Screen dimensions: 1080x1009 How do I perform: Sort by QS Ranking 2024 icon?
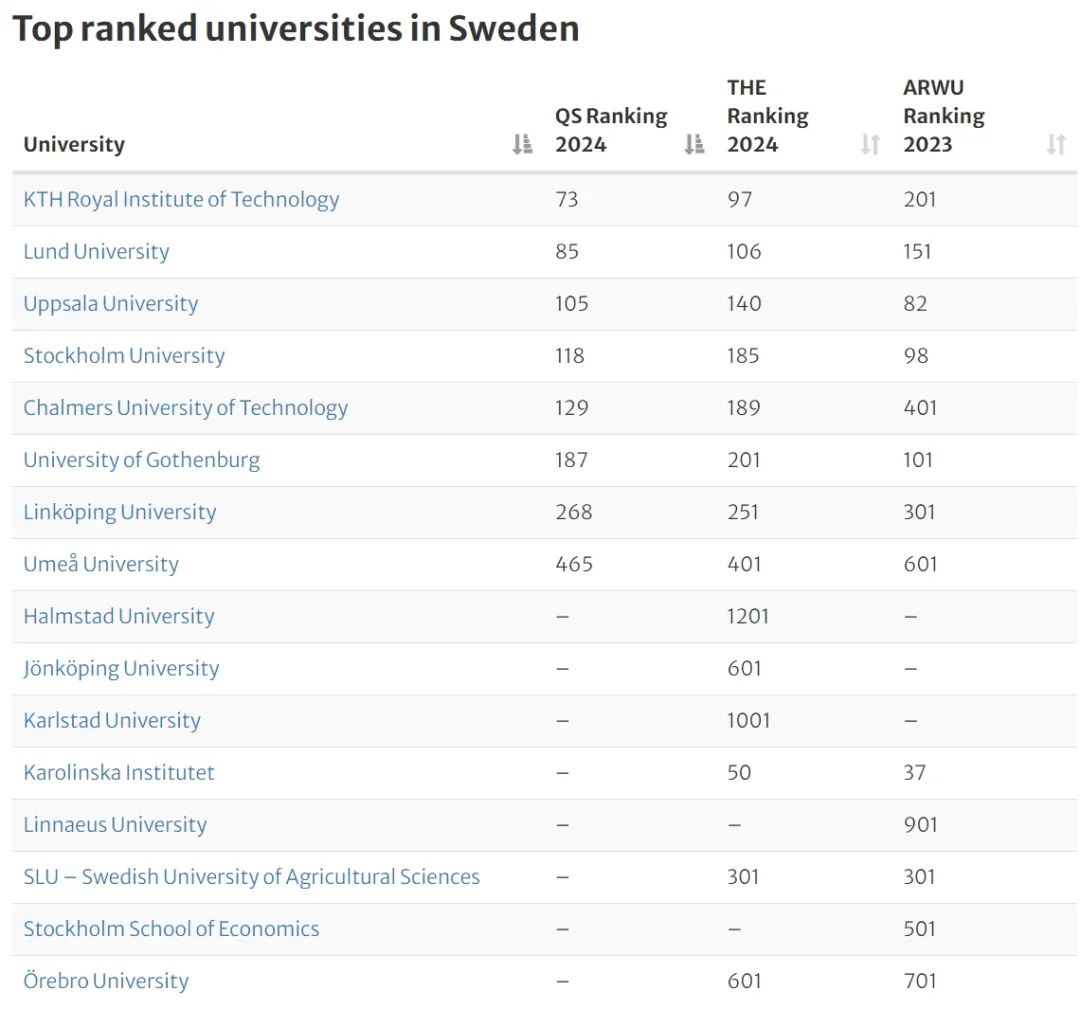point(694,145)
